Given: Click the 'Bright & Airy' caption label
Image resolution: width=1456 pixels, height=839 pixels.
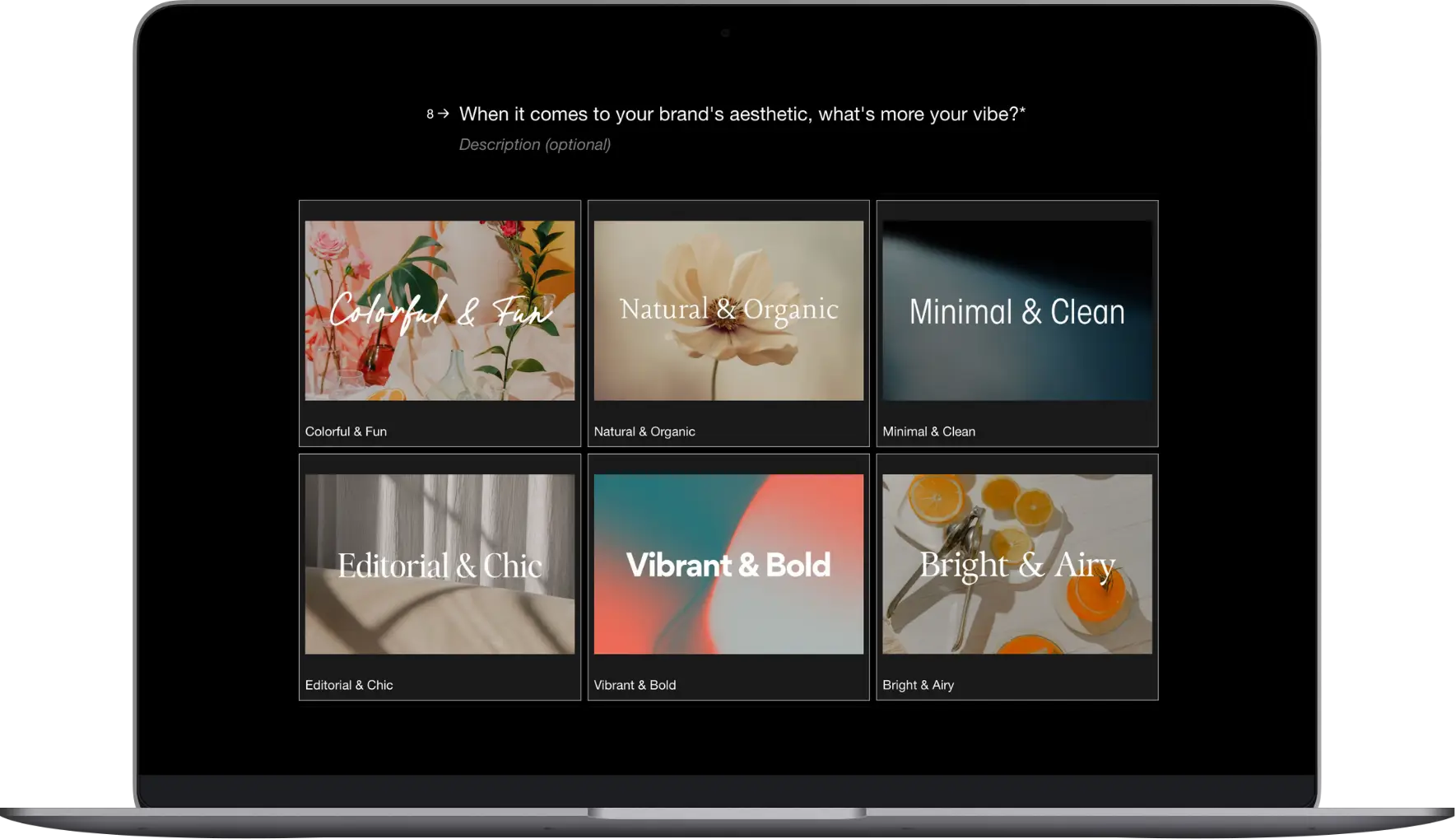Looking at the screenshot, I should (918, 685).
